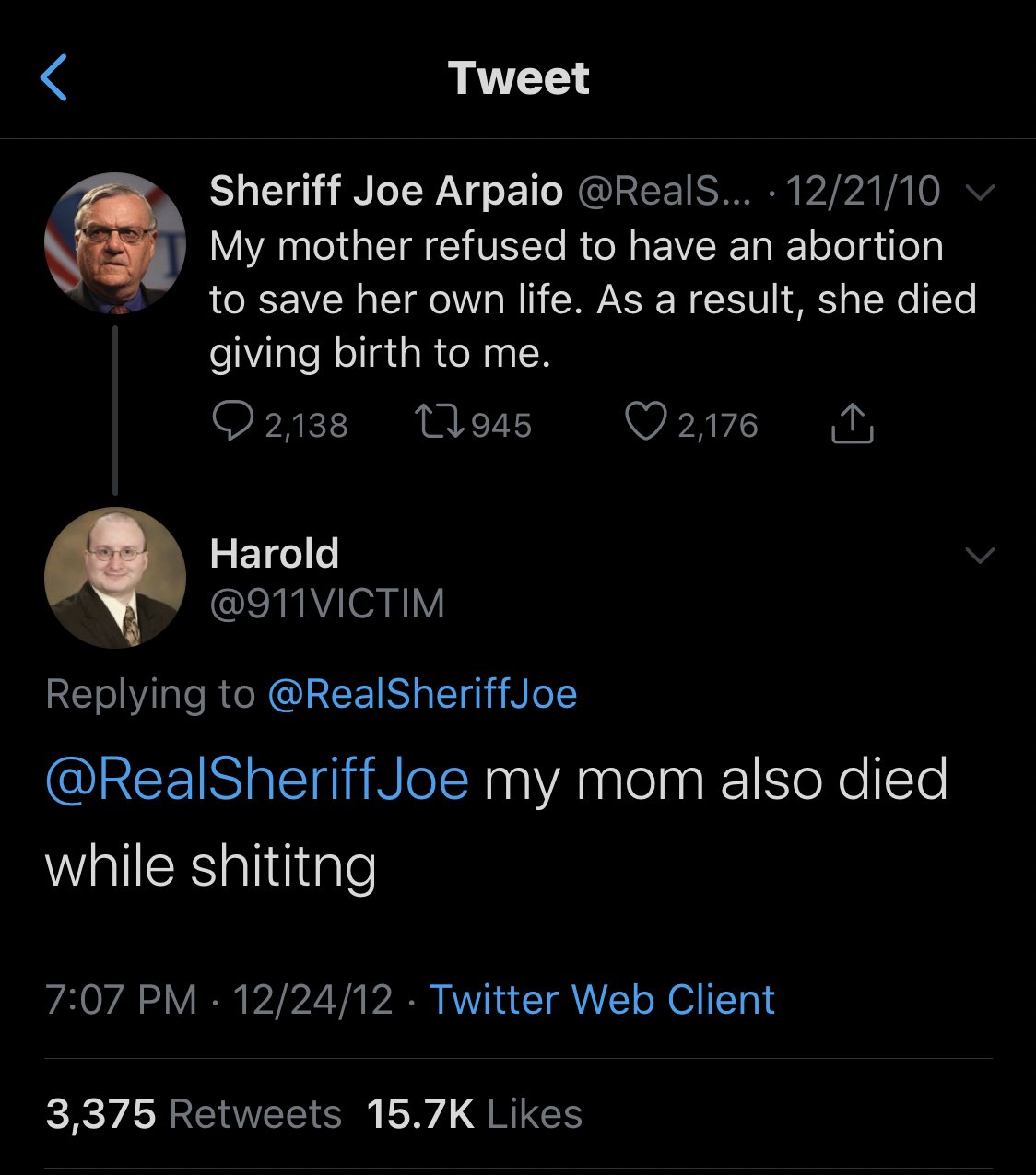Tap the back arrow icon
The height and width of the screenshot is (1175, 1036).
pyautogui.click(x=55, y=77)
